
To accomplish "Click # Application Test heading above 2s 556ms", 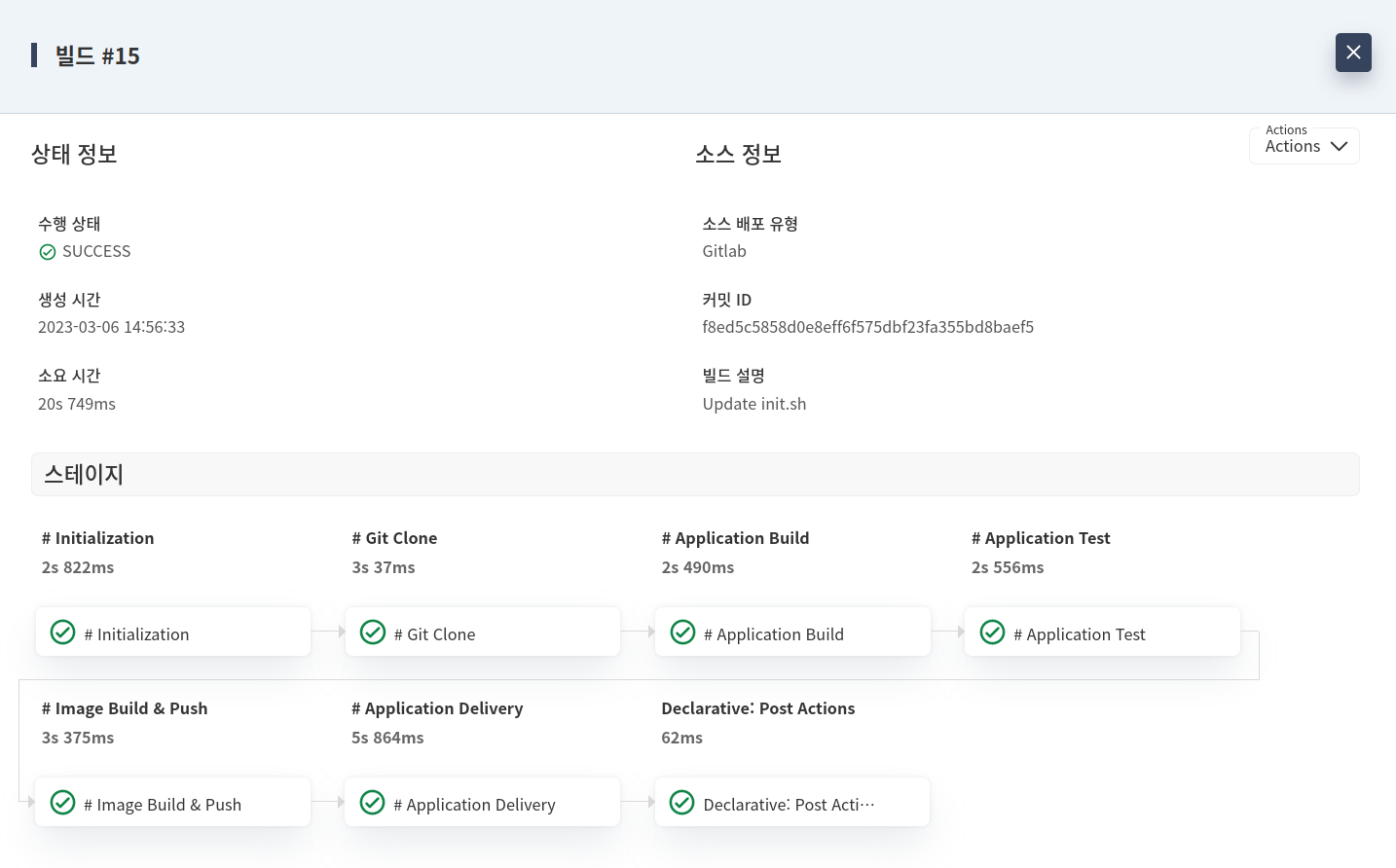I will pyautogui.click(x=1041, y=538).
